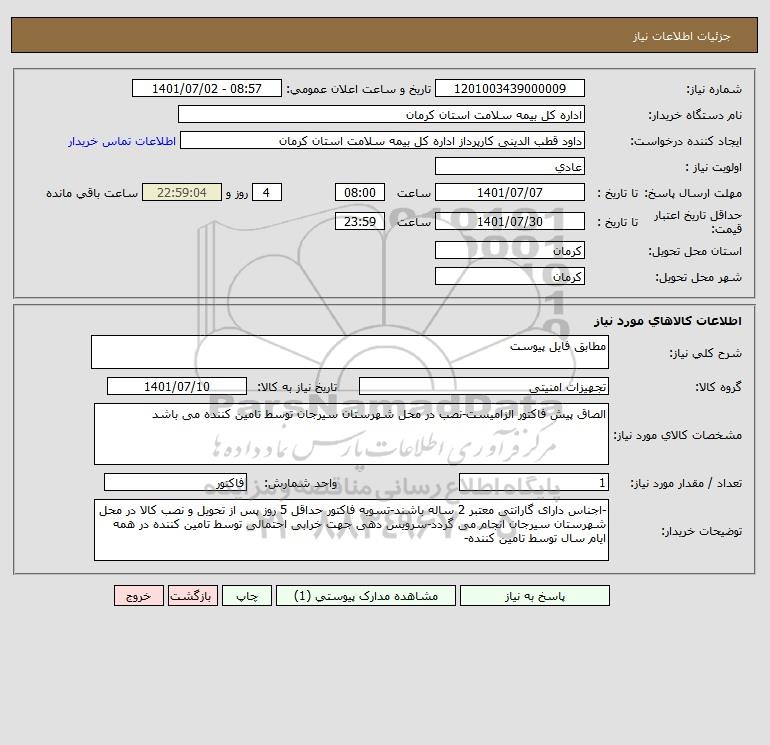Image resolution: width=770 pixels, height=745 pixels.
Task: Click the requester field داود قطب الدینی
Action: pos(382,140)
